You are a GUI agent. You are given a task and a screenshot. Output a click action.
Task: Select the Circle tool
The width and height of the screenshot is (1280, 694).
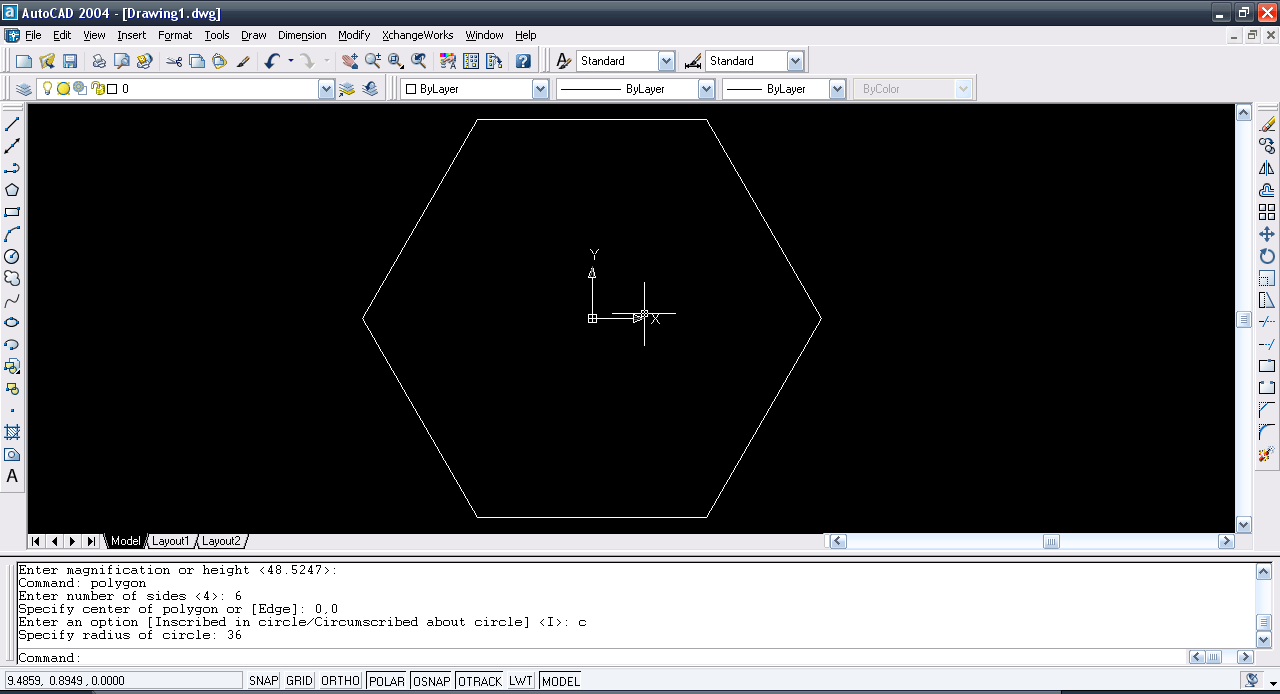pyautogui.click(x=12, y=256)
